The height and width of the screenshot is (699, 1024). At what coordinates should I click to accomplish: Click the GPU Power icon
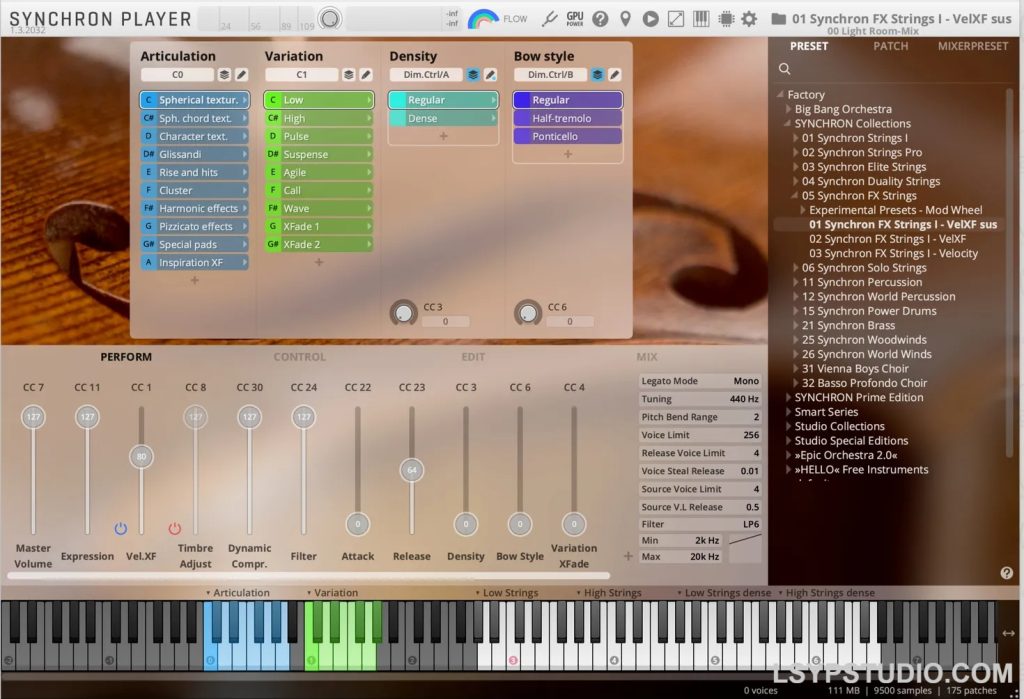(575, 16)
